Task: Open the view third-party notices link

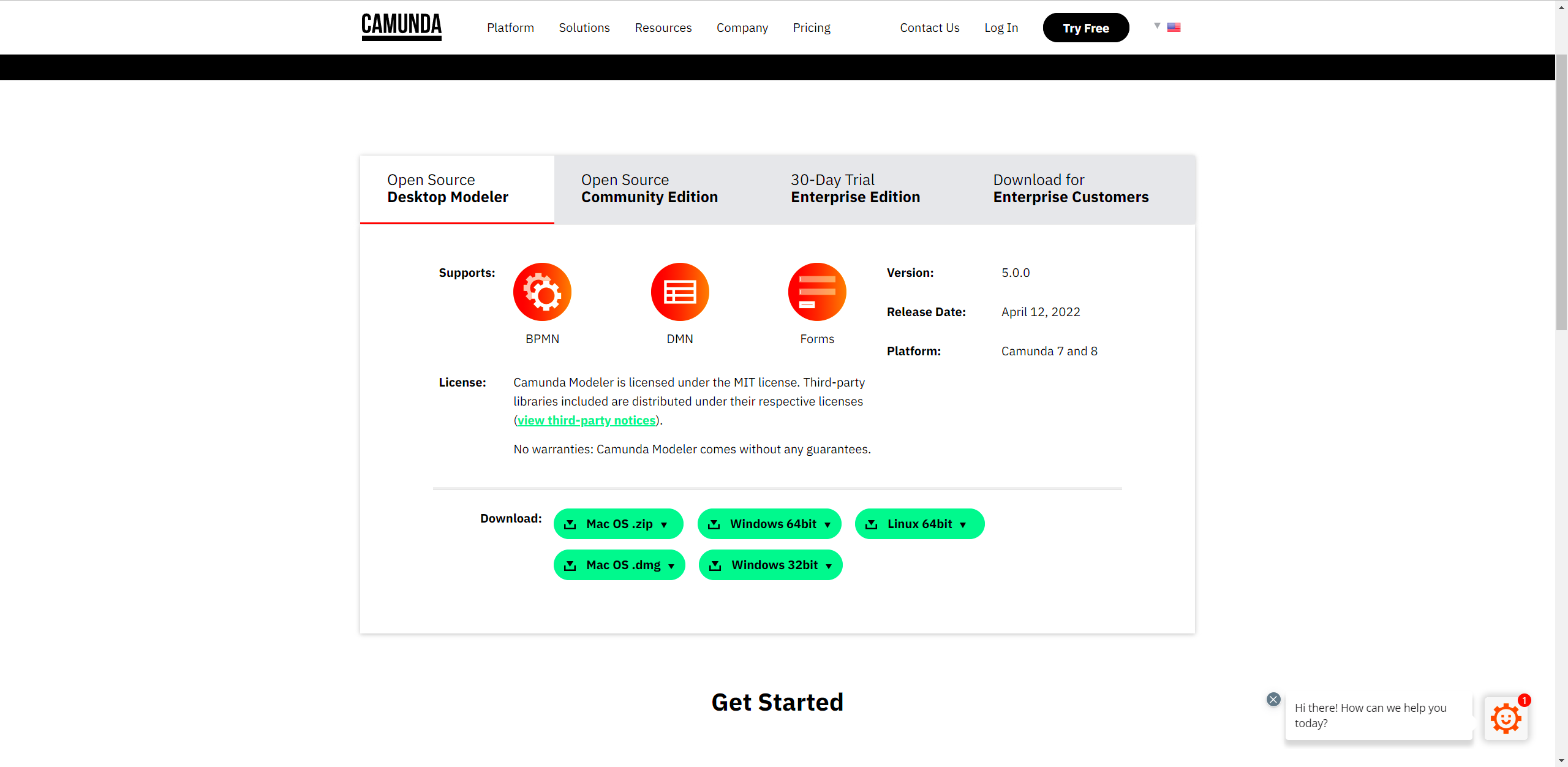Action: pos(586,420)
